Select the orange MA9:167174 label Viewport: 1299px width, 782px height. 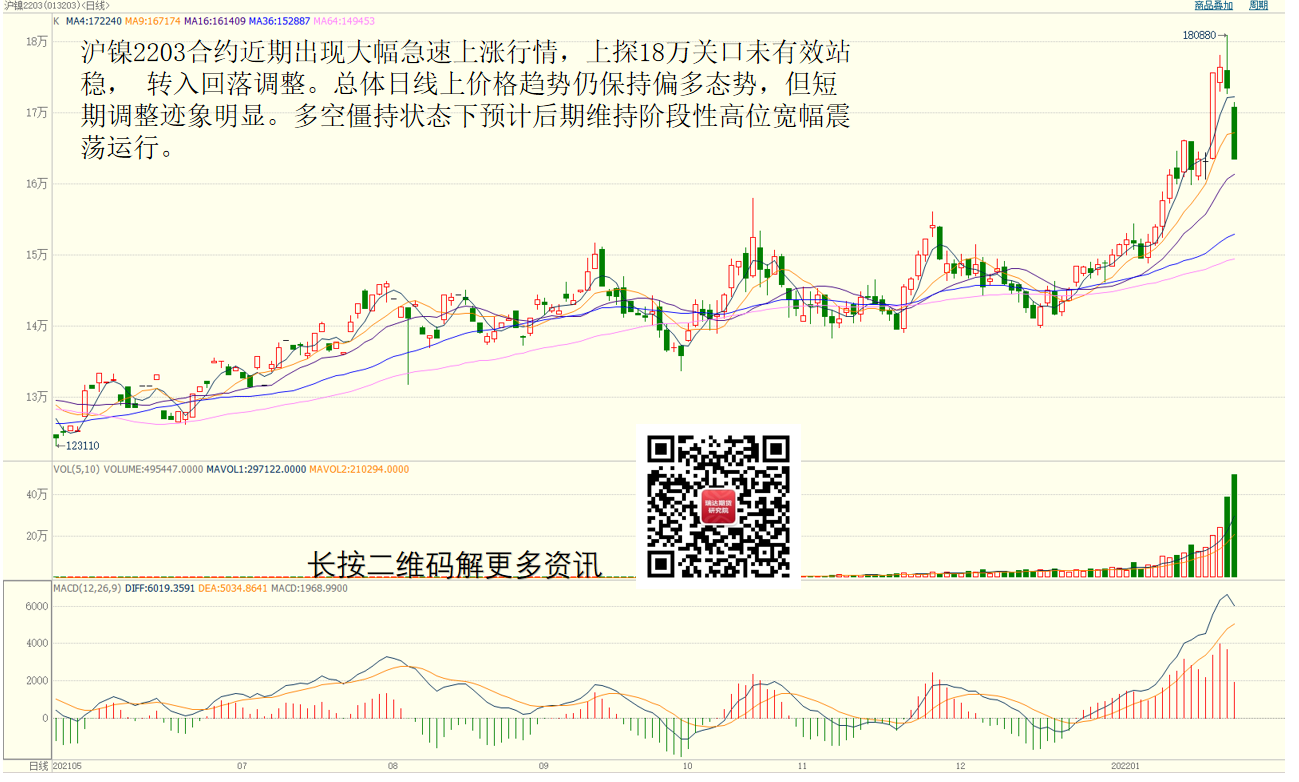[x=152, y=20]
